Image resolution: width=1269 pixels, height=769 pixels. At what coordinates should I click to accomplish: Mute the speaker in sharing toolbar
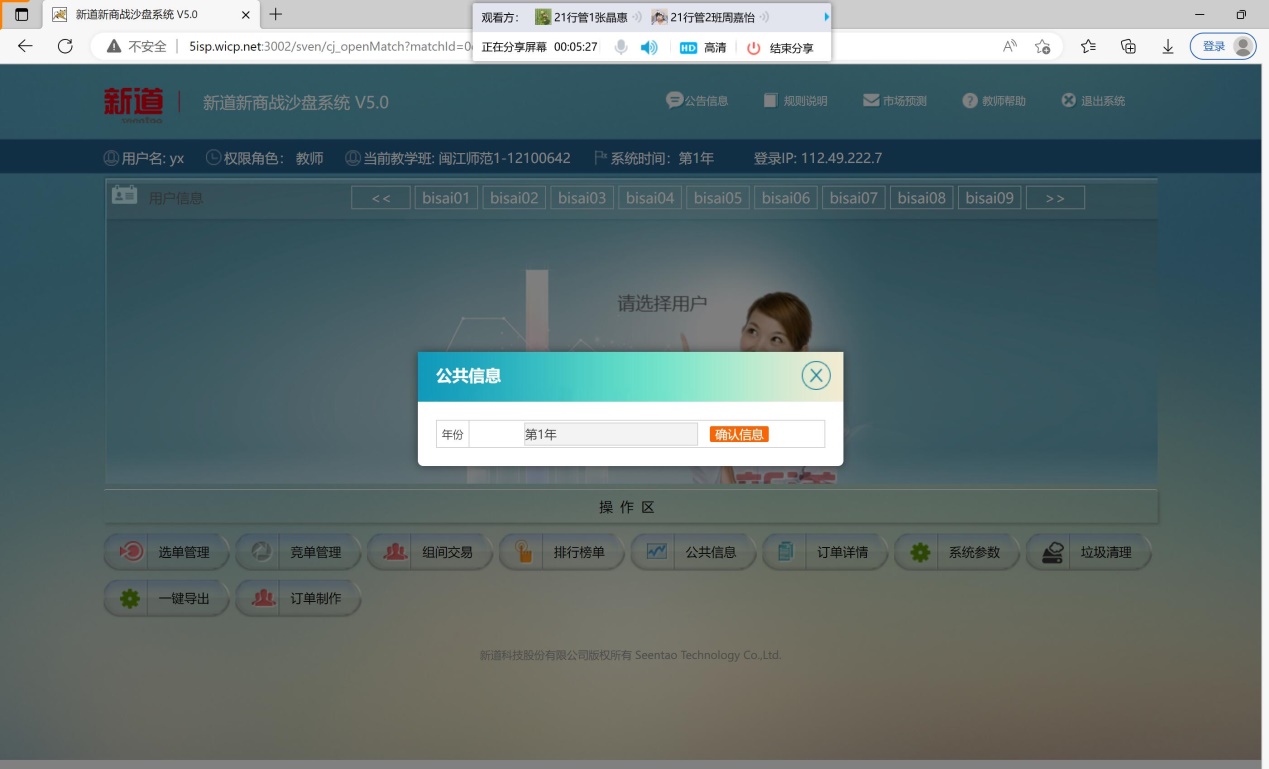click(649, 47)
